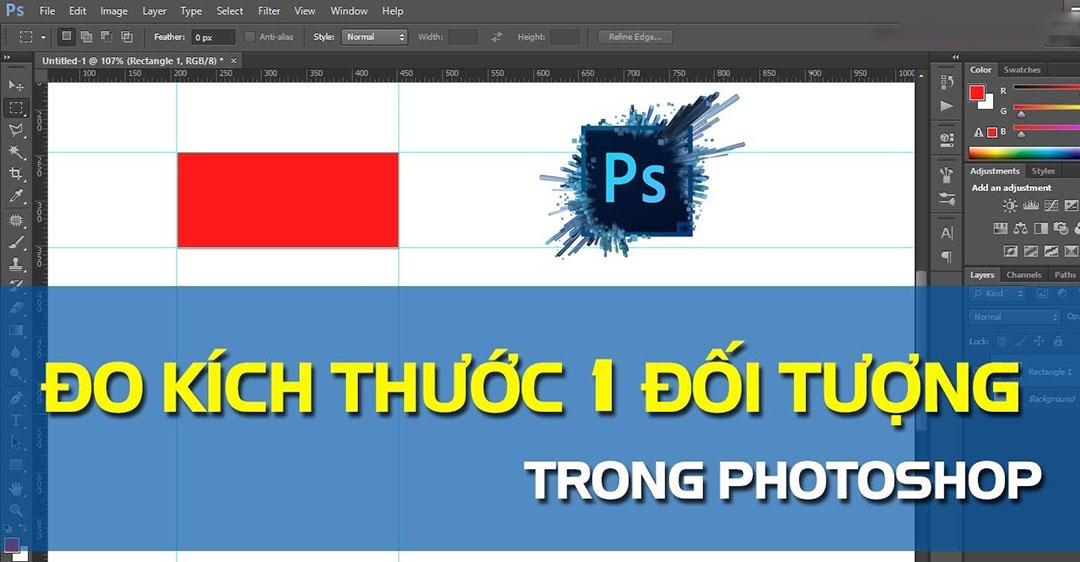Screen dimensions: 1080x562
Task: Select the Brush tool
Action: [x=16, y=242]
